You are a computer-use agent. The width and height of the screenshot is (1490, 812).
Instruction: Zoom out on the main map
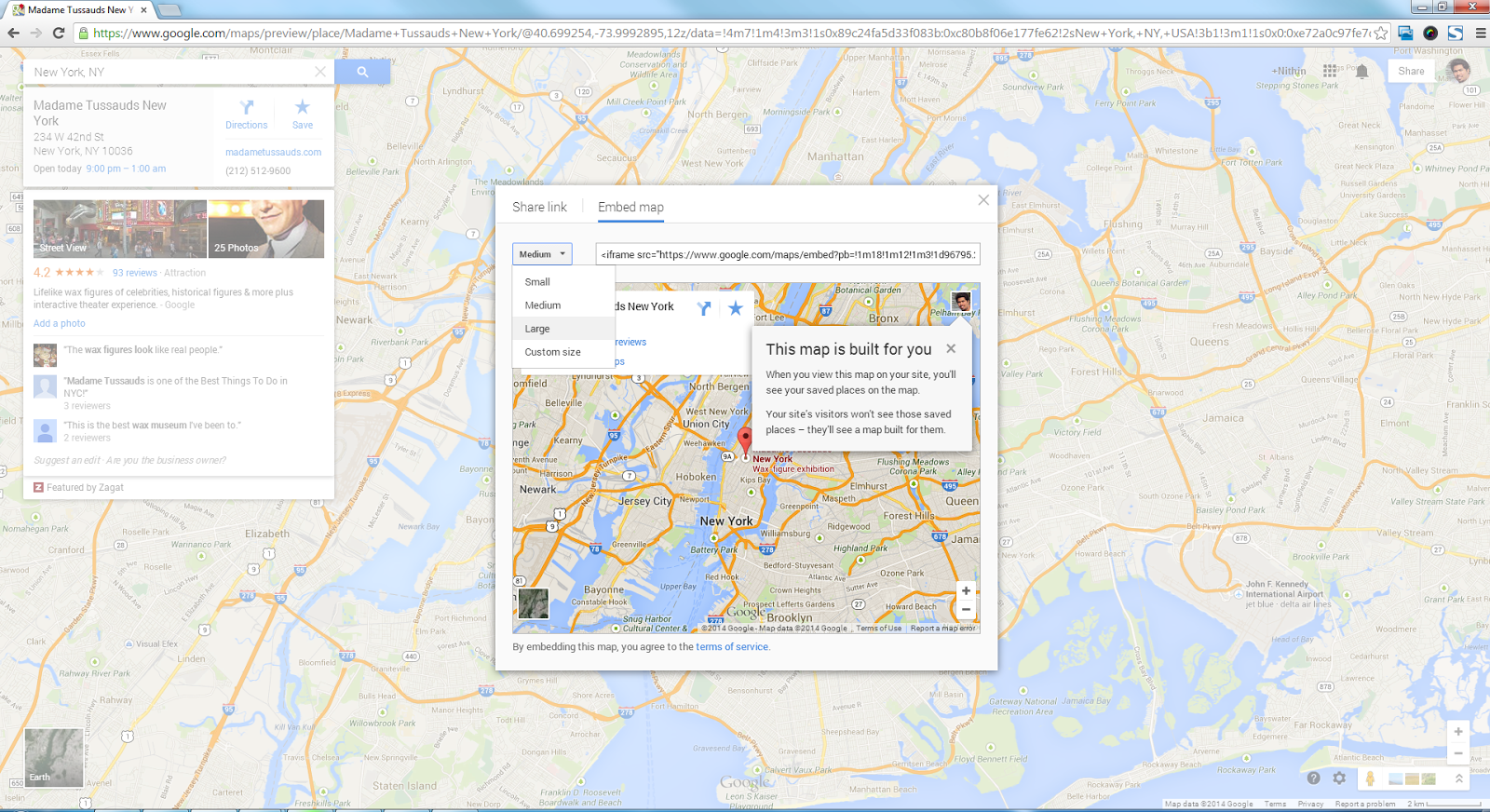click(1458, 752)
